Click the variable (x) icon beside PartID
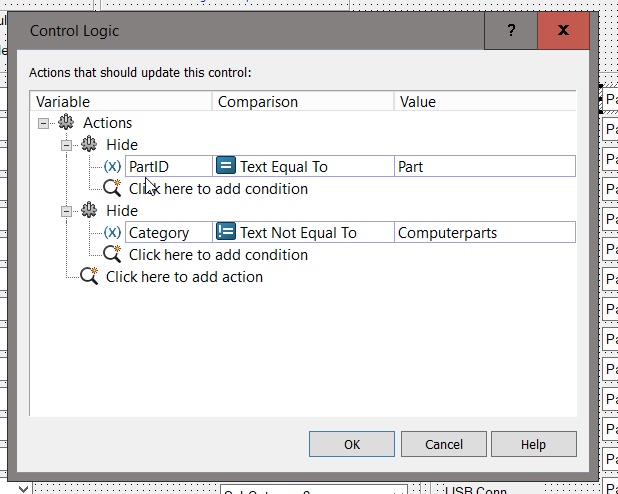The height and width of the screenshot is (494, 618). click(112, 166)
